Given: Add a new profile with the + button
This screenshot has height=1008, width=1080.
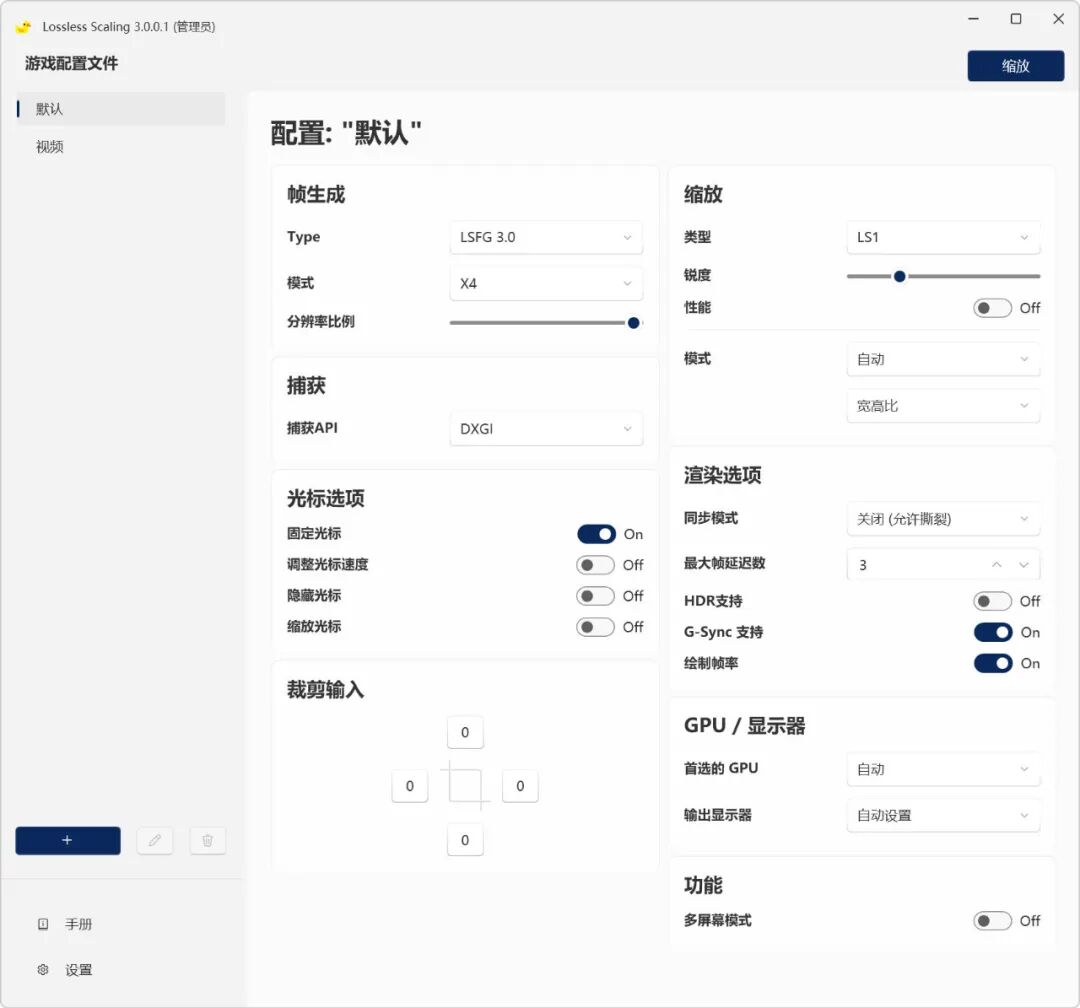Looking at the screenshot, I should (x=67, y=841).
